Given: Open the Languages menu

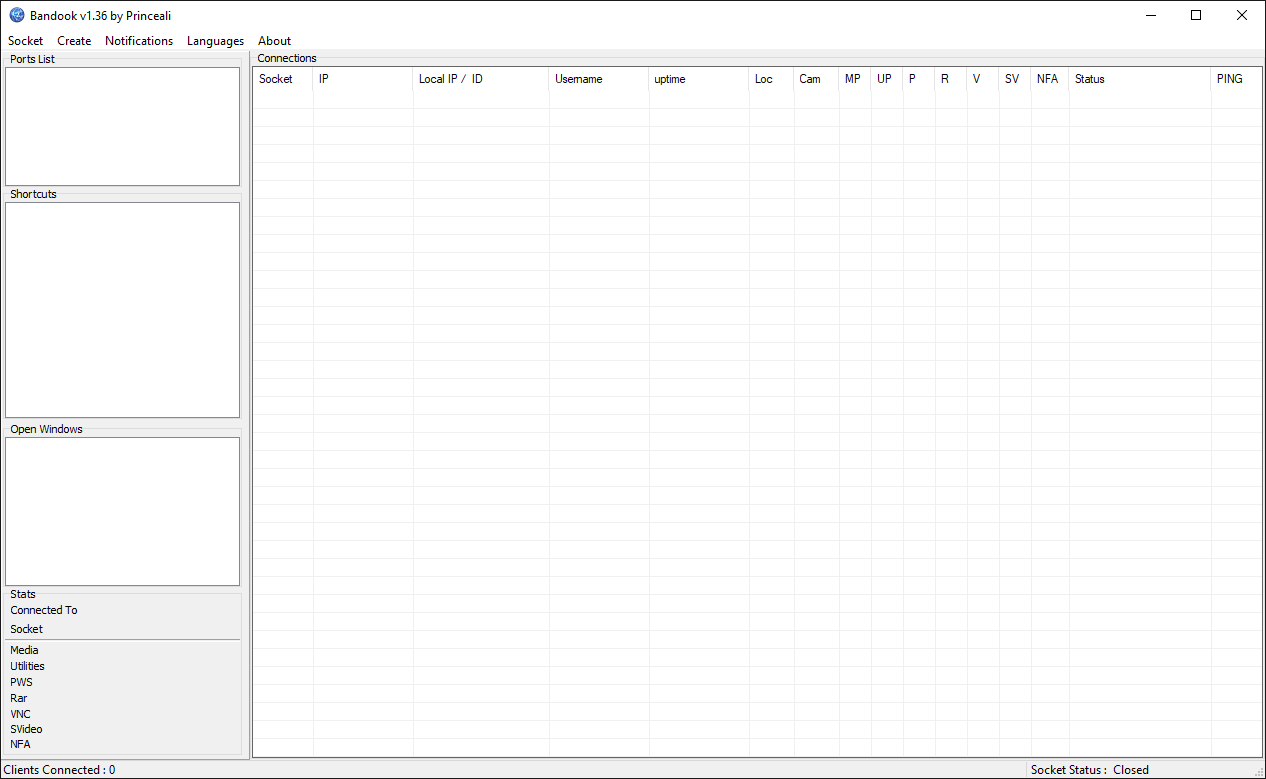Looking at the screenshot, I should click(215, 41).
